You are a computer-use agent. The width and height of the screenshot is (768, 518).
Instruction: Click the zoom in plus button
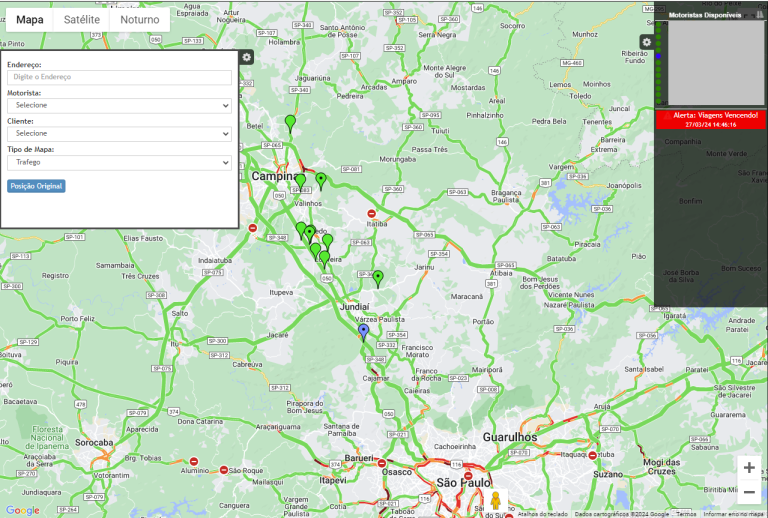click(x=748, y=467)
